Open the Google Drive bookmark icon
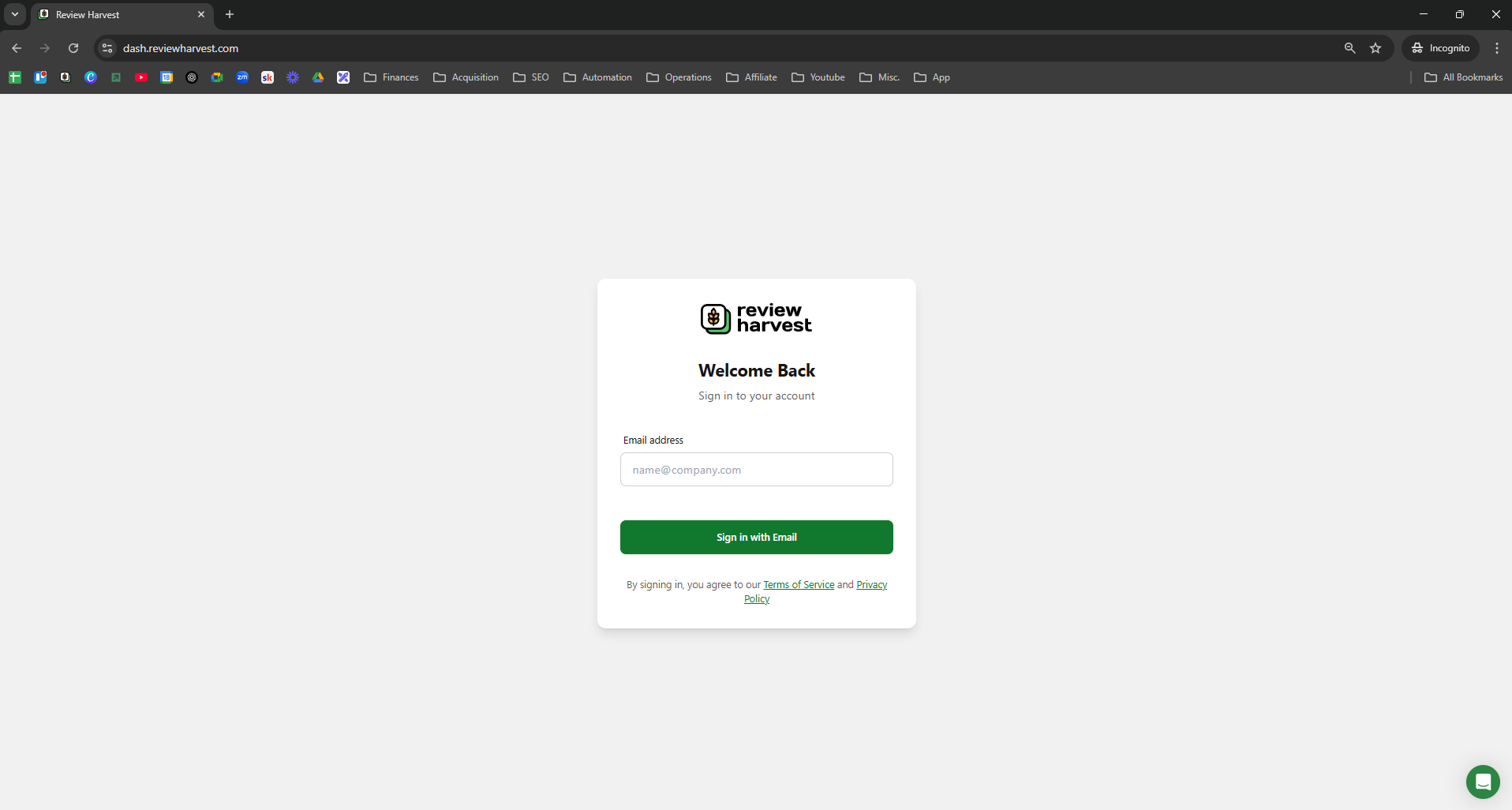The height and width of the screenshot is (810, 1512). coord(318,77)
